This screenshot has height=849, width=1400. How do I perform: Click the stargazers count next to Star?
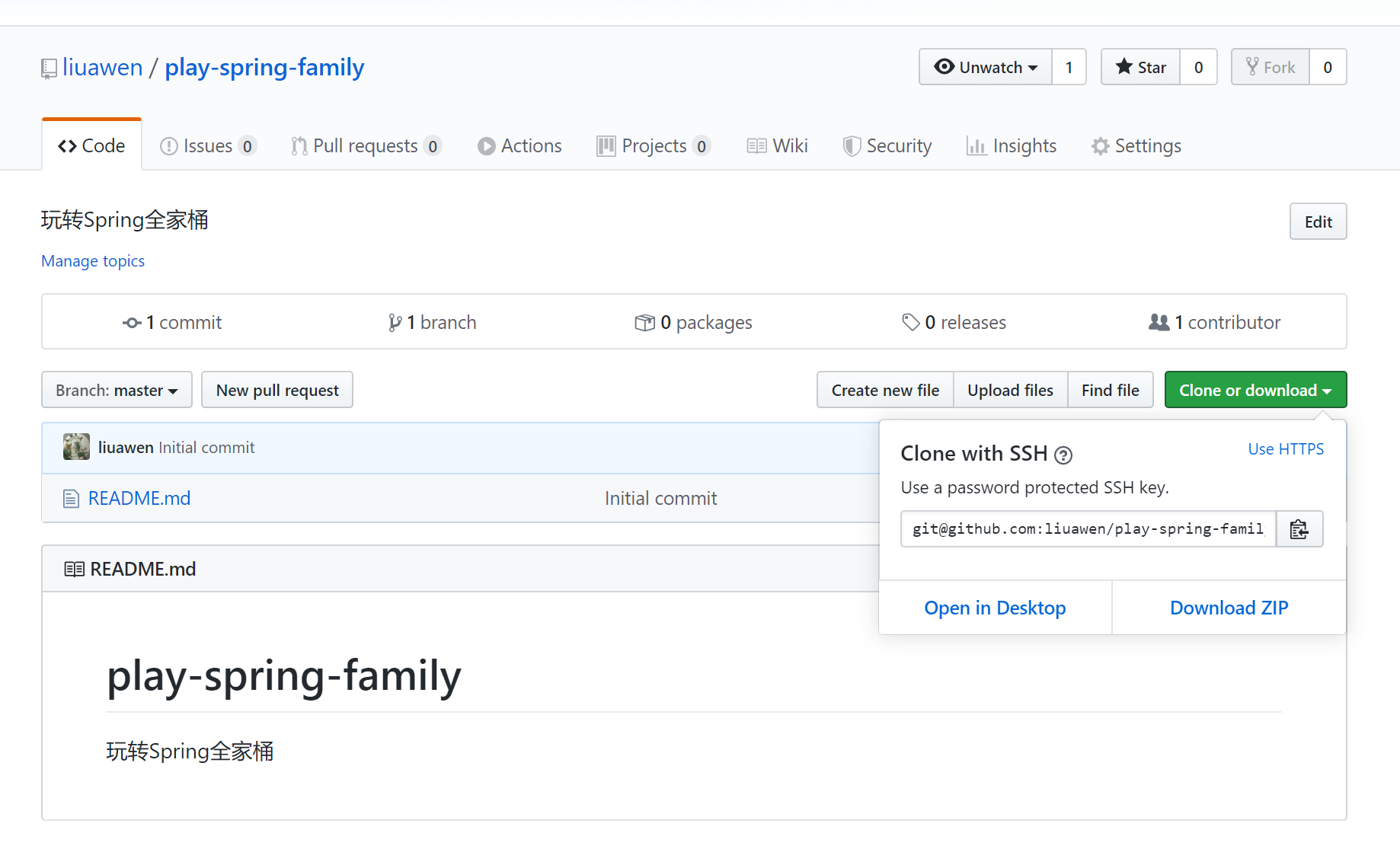click(x=1198, y=67)
